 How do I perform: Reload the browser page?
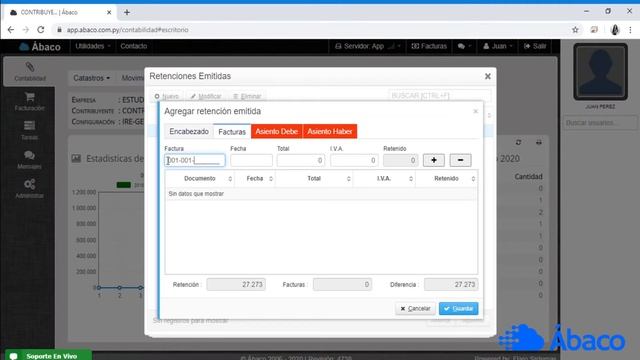(x=40, y=30)
